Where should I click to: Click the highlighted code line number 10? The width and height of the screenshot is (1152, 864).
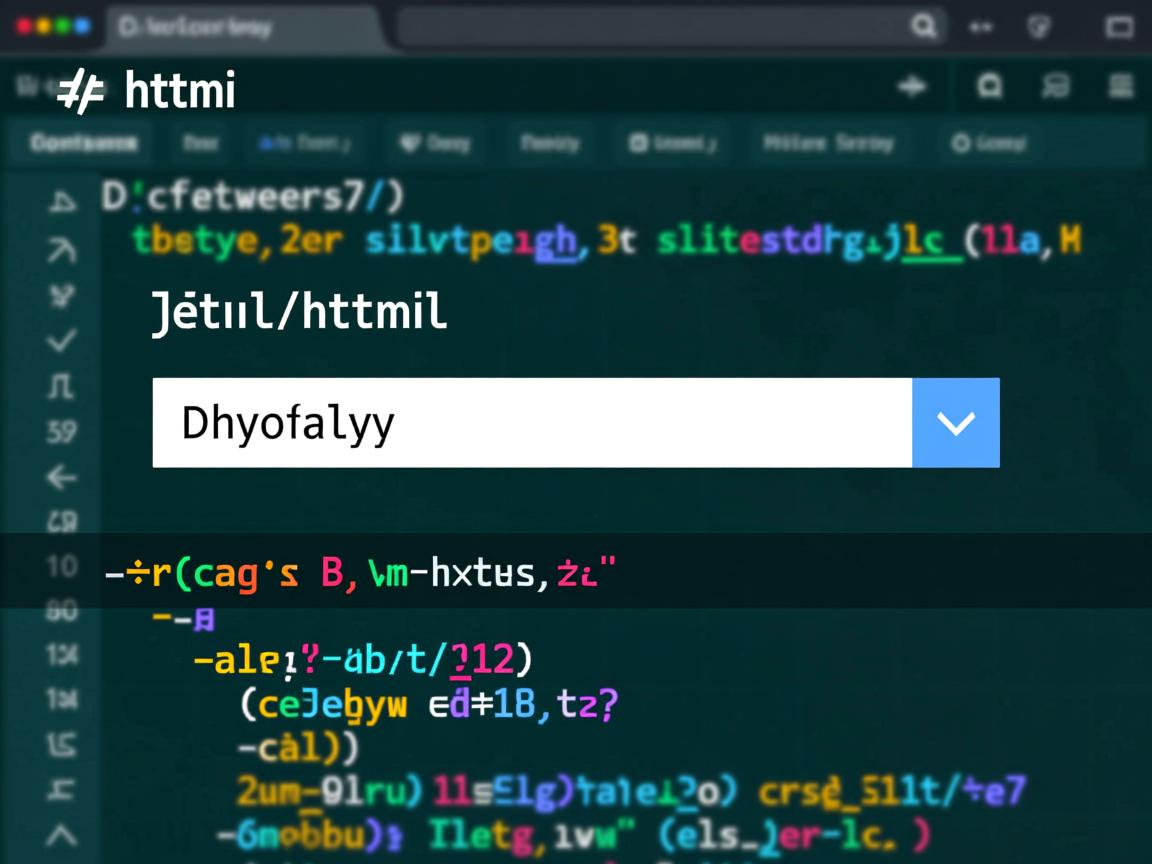[x=62, y=568]
